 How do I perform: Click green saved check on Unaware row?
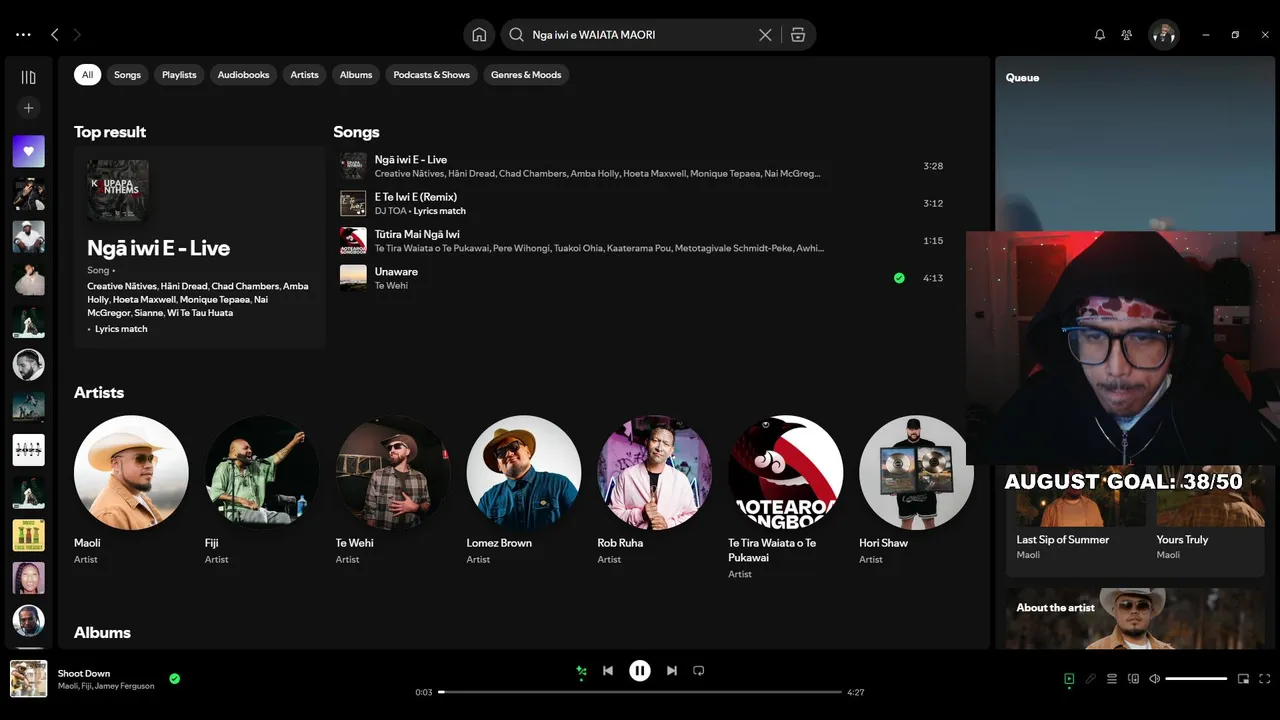tap(899, 278)
